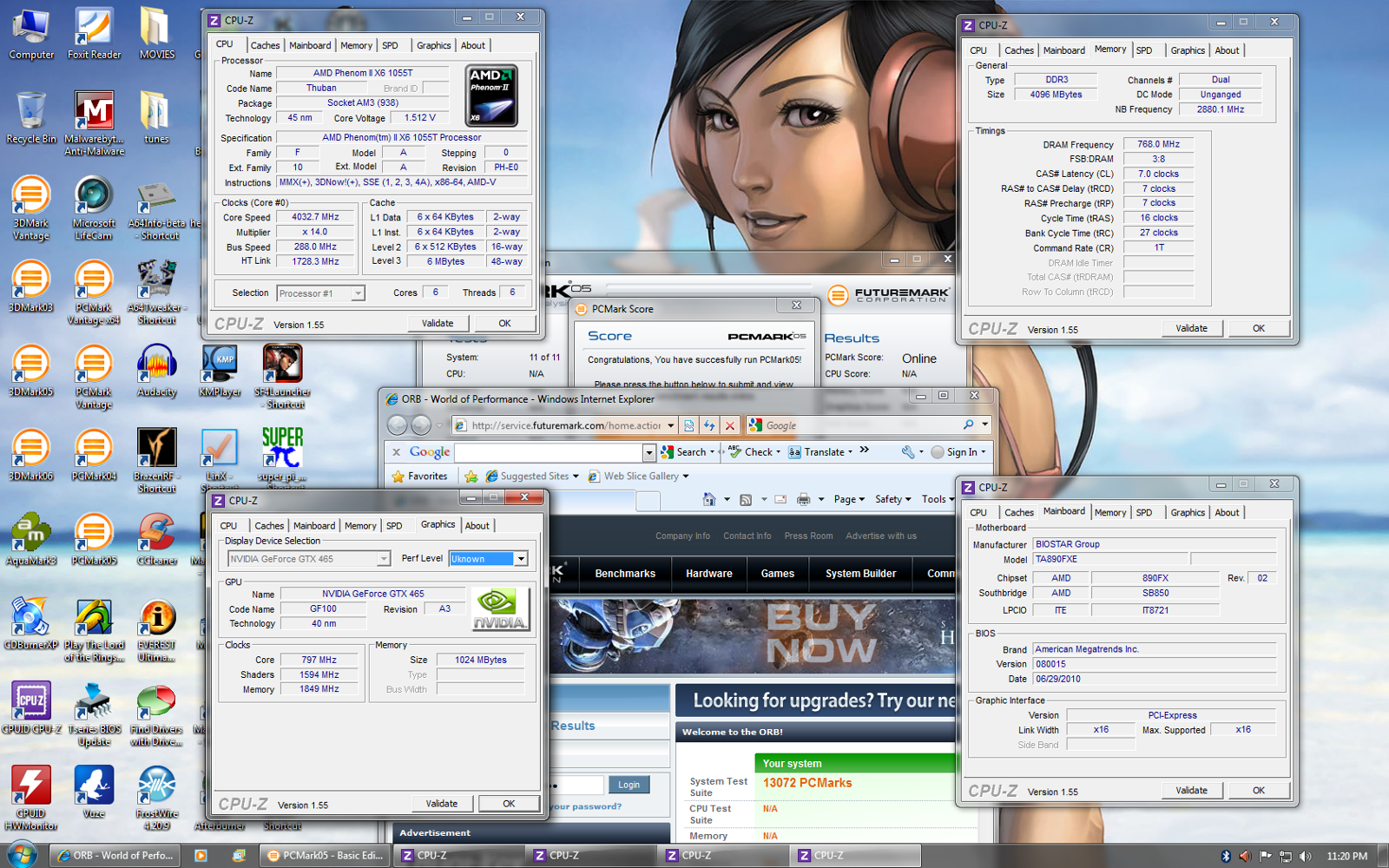Open SPD tab in top-right CPU-Z window

click(1144, 50)
